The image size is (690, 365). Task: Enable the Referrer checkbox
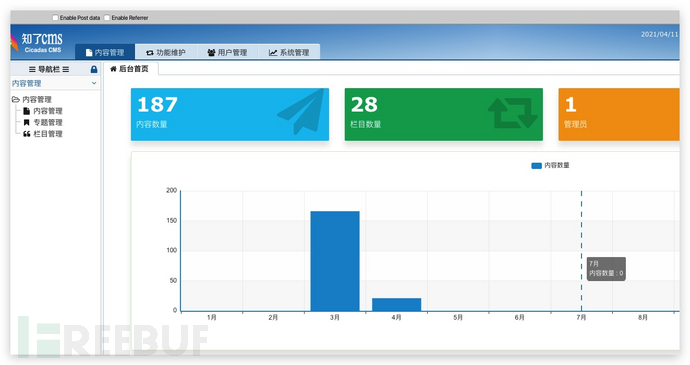[106, 18]
